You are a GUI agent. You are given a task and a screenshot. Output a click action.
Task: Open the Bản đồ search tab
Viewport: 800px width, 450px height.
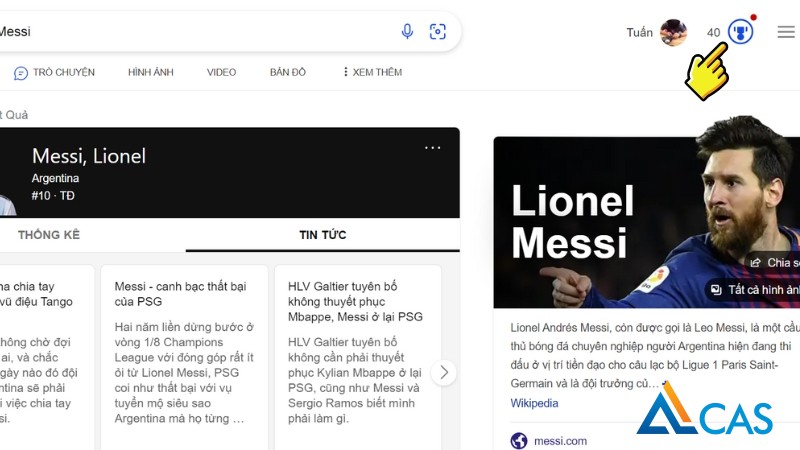tap(288, 73)
